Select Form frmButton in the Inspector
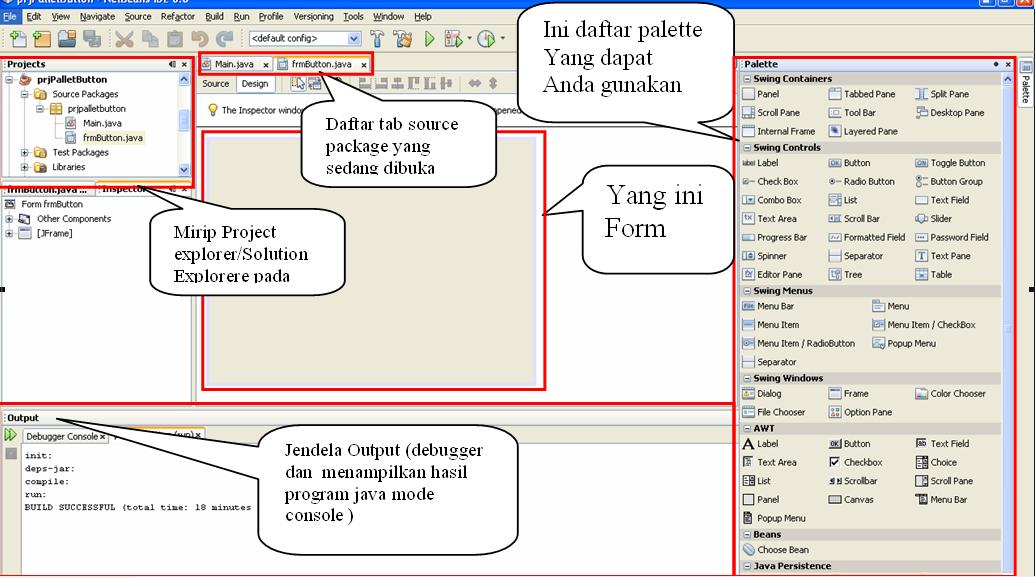 tap(52, 204)
